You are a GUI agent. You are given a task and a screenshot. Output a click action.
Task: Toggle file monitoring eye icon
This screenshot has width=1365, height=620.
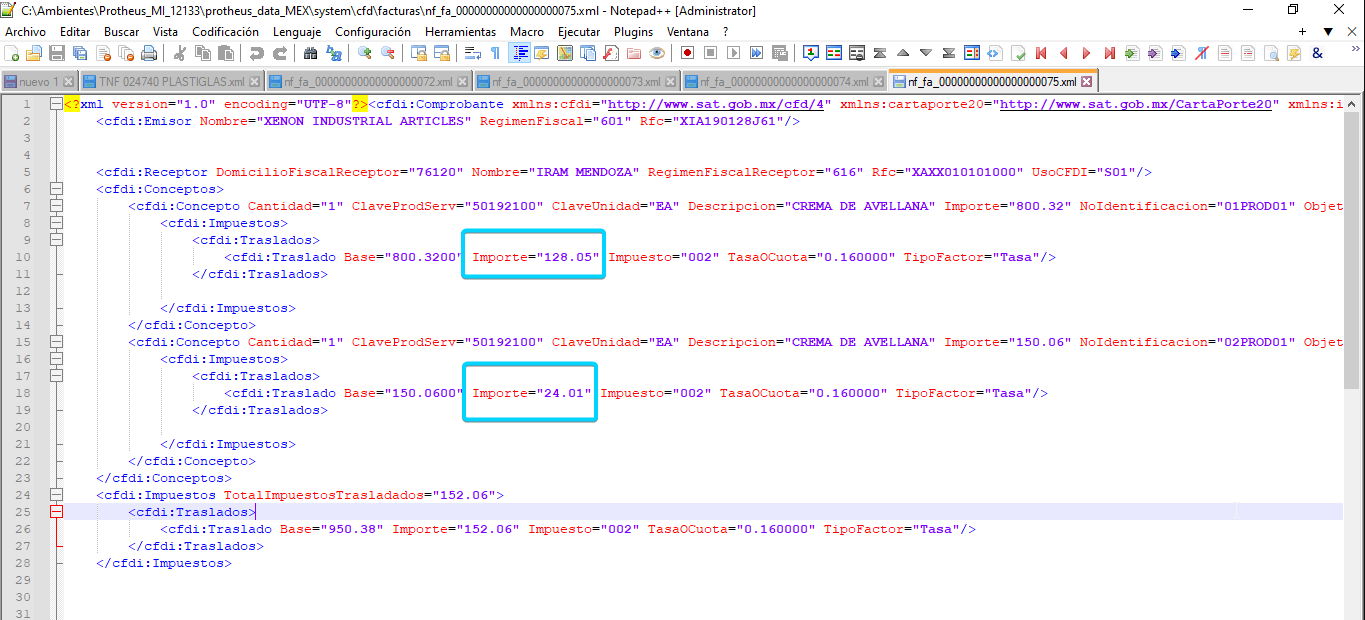(x=657, y=53)
